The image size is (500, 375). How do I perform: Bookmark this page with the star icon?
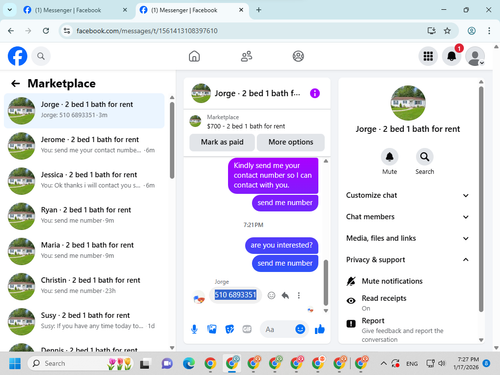[447, 31]
